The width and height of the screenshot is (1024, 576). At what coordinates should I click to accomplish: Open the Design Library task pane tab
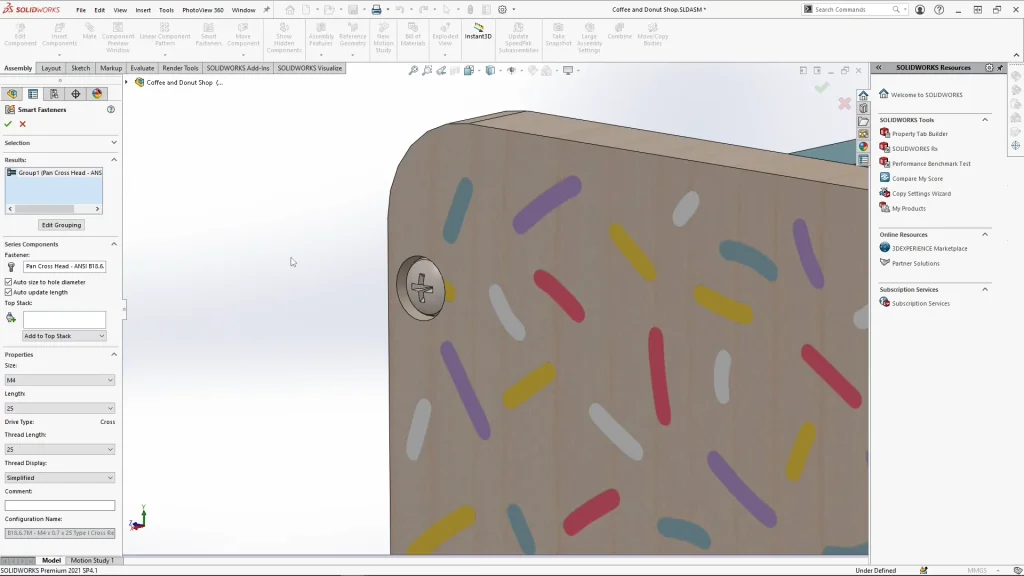(863, 108)
